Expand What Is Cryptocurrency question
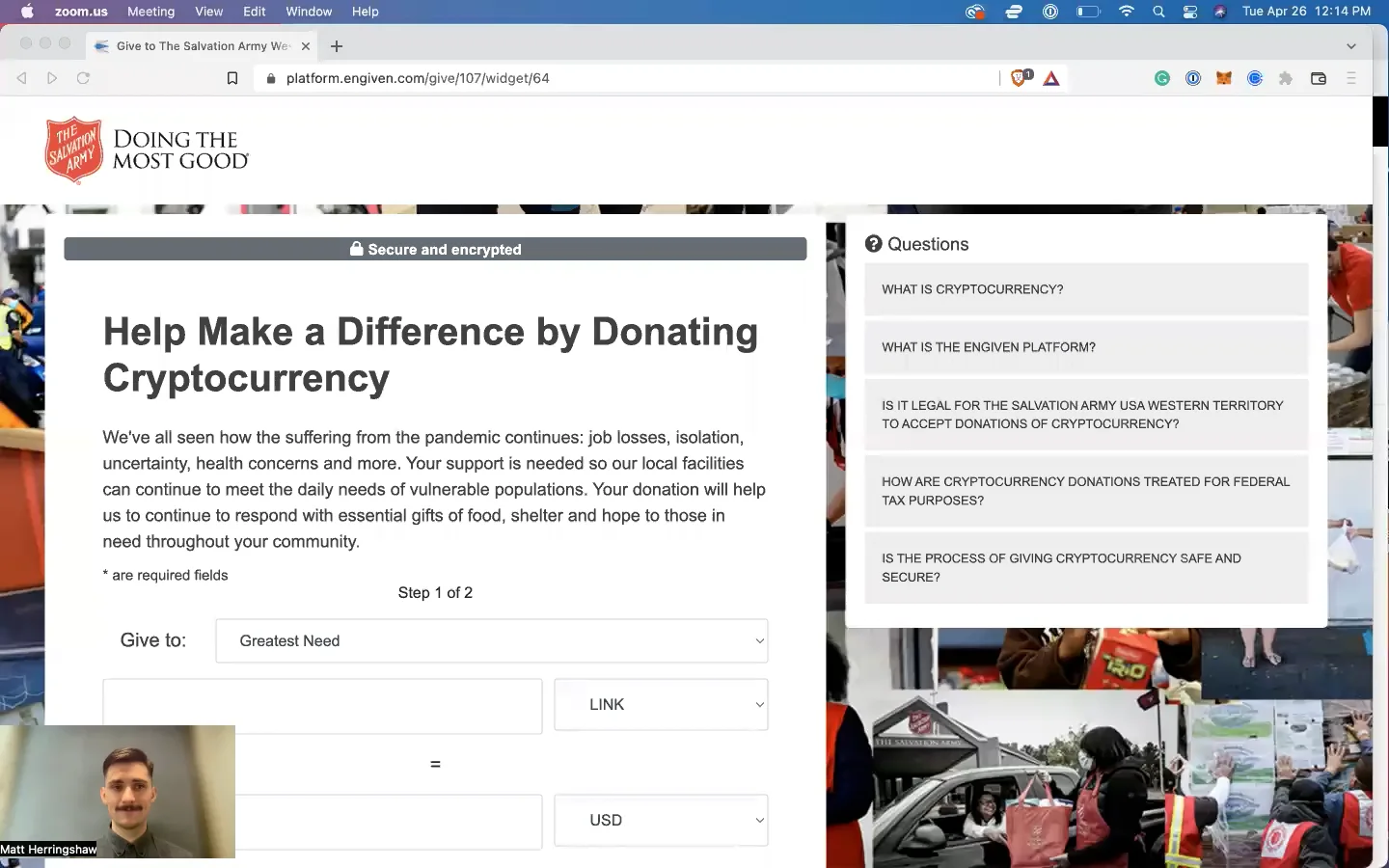The width and height of the screenshot is (1389, 868). click(1086, 289)
